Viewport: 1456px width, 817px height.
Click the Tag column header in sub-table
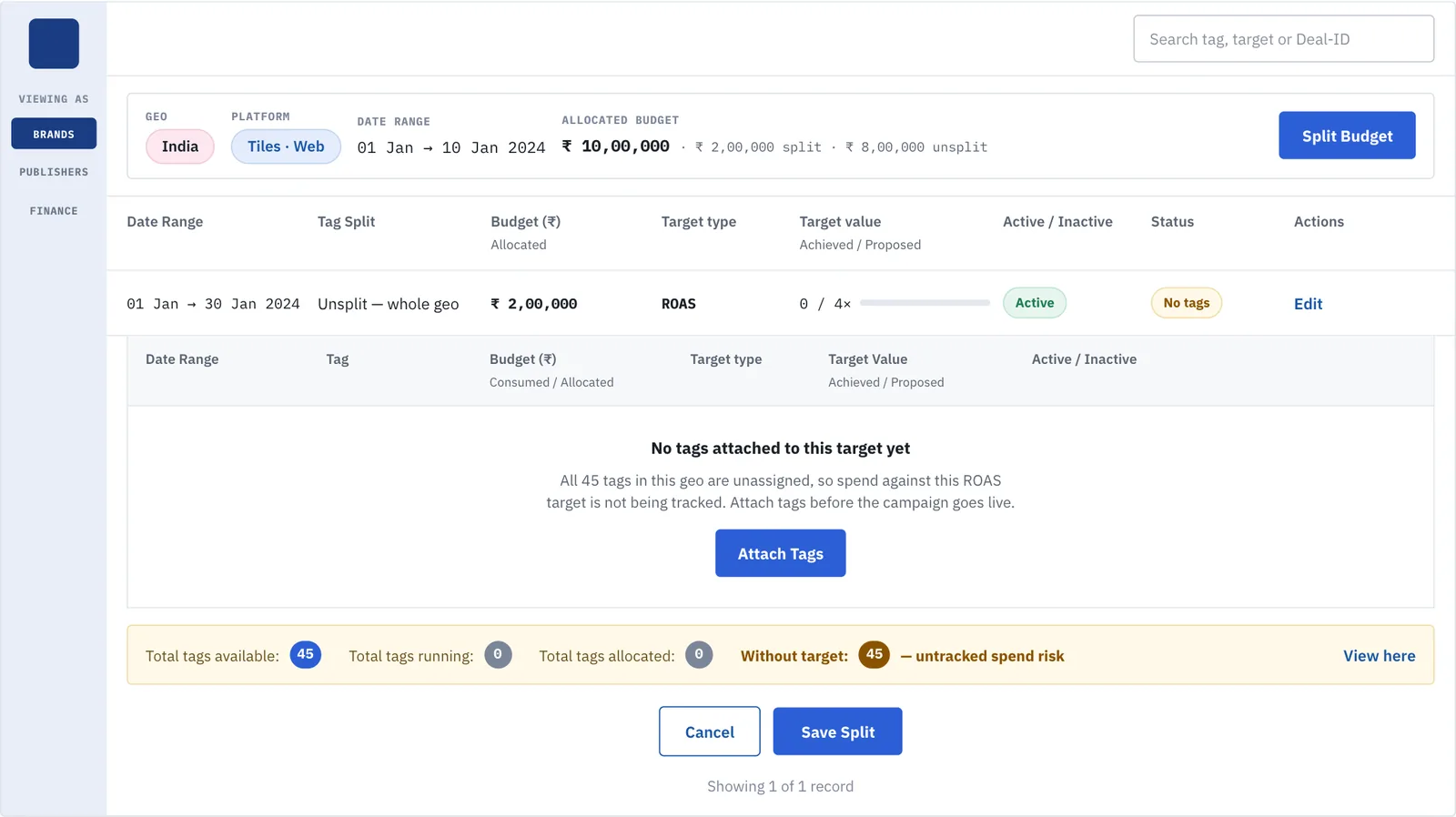[x=338, y=359]
